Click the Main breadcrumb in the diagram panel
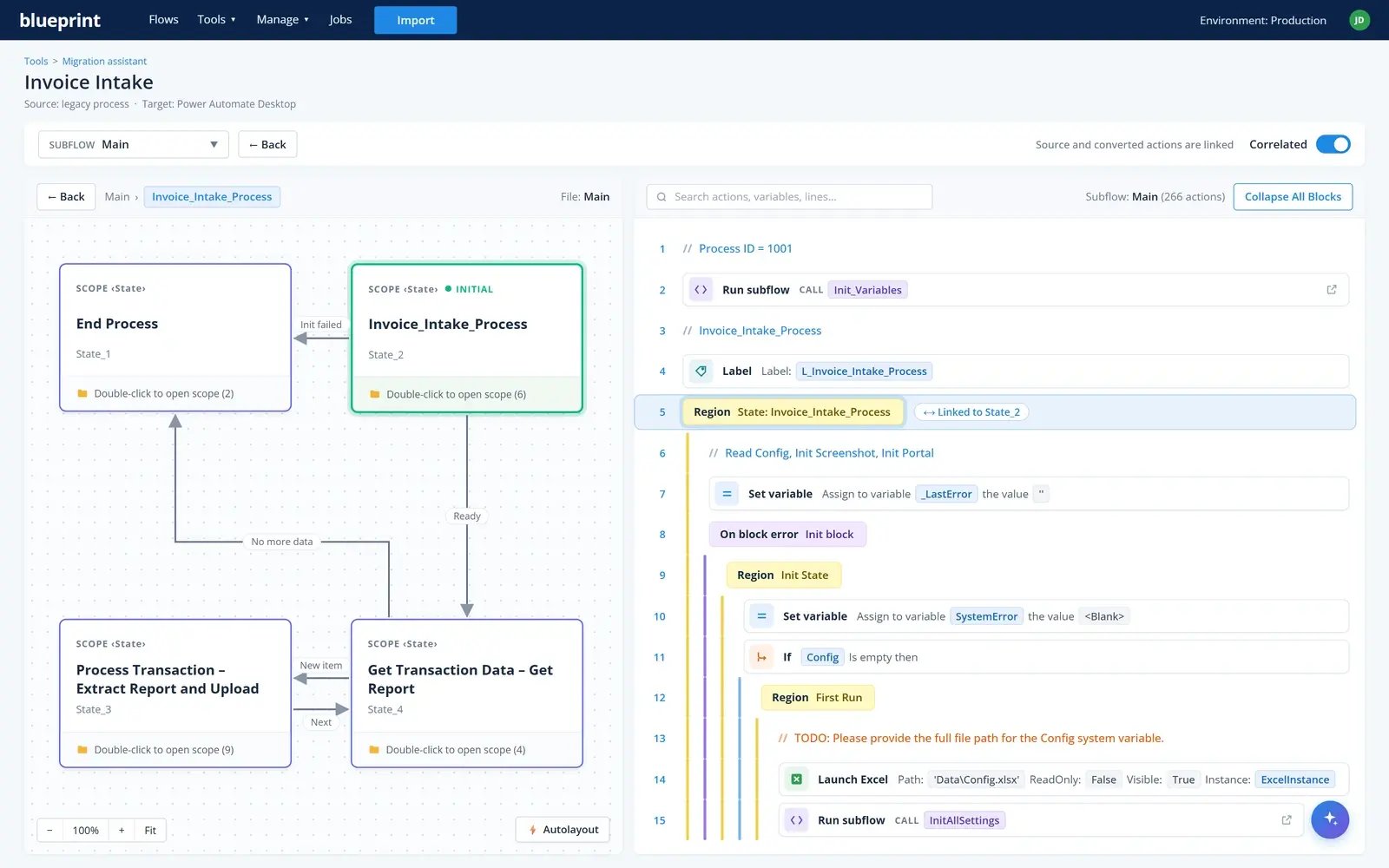 pos(117,197)
